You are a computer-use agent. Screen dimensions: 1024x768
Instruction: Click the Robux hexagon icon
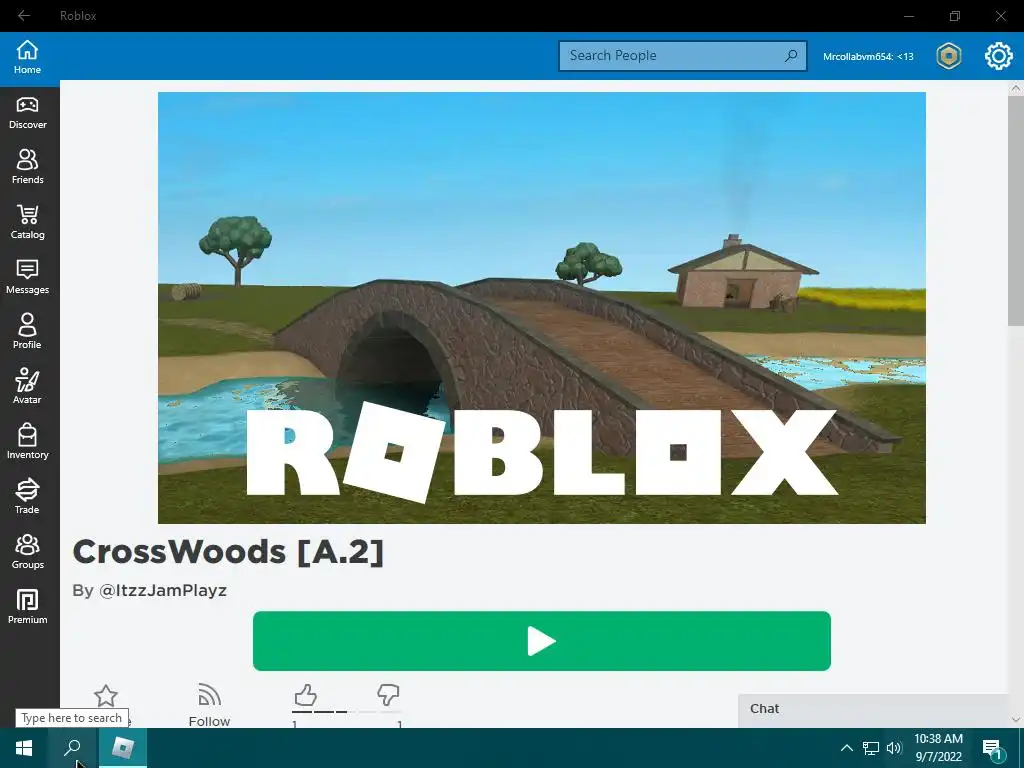948,56
